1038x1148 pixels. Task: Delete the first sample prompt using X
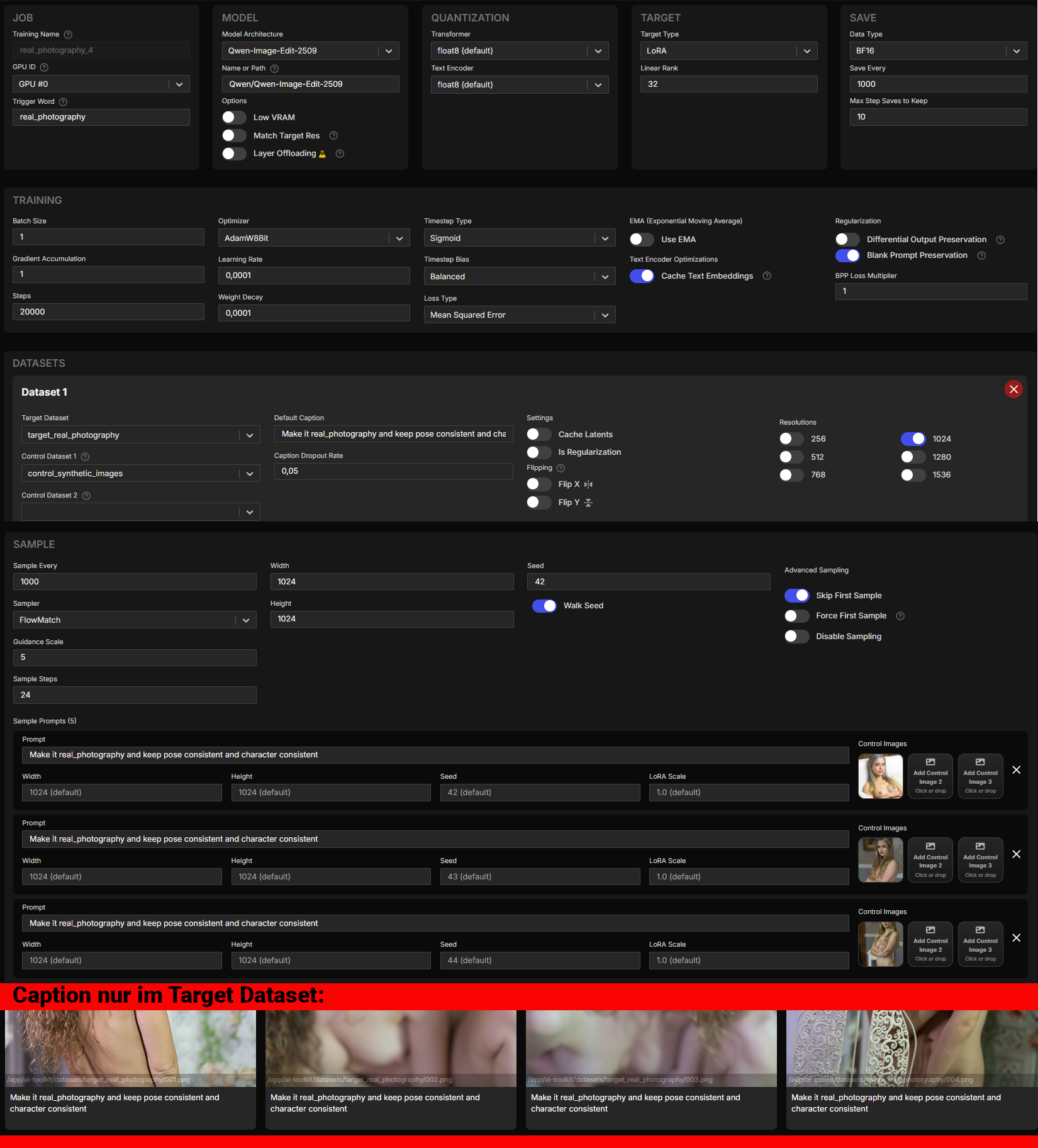coord(1016,770)
